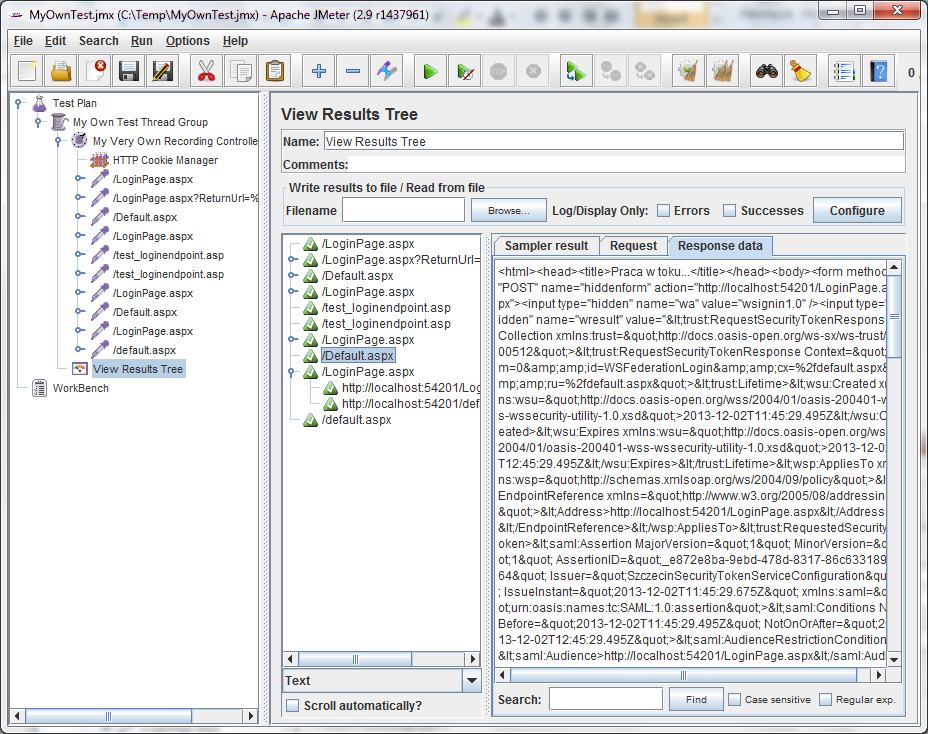
Task: Select HTTP Cookie Manager element
Action: coord(165,160)
